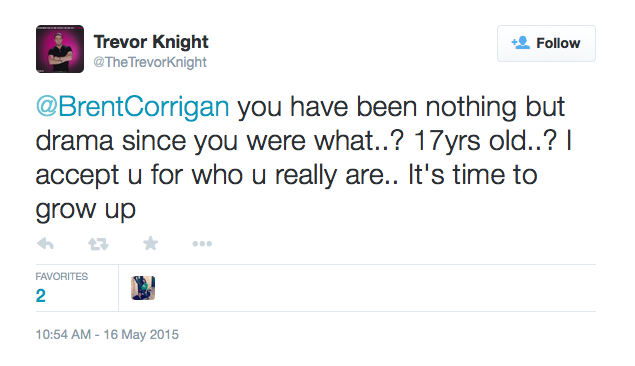
Task: Favorite the tweet with the star icon
Action: [x=151, y=243]
